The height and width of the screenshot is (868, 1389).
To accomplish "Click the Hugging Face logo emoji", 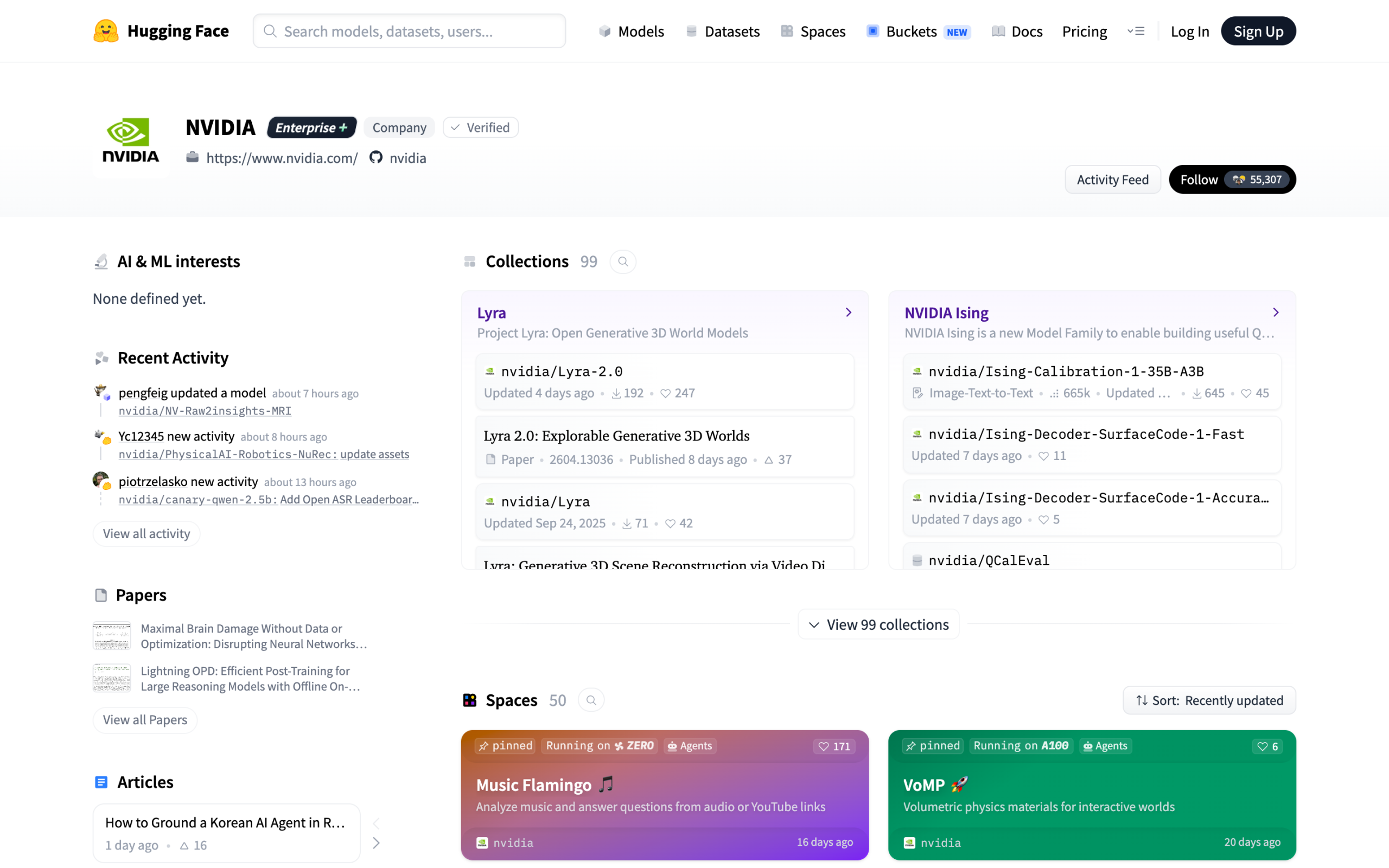I will coord(106,31).
